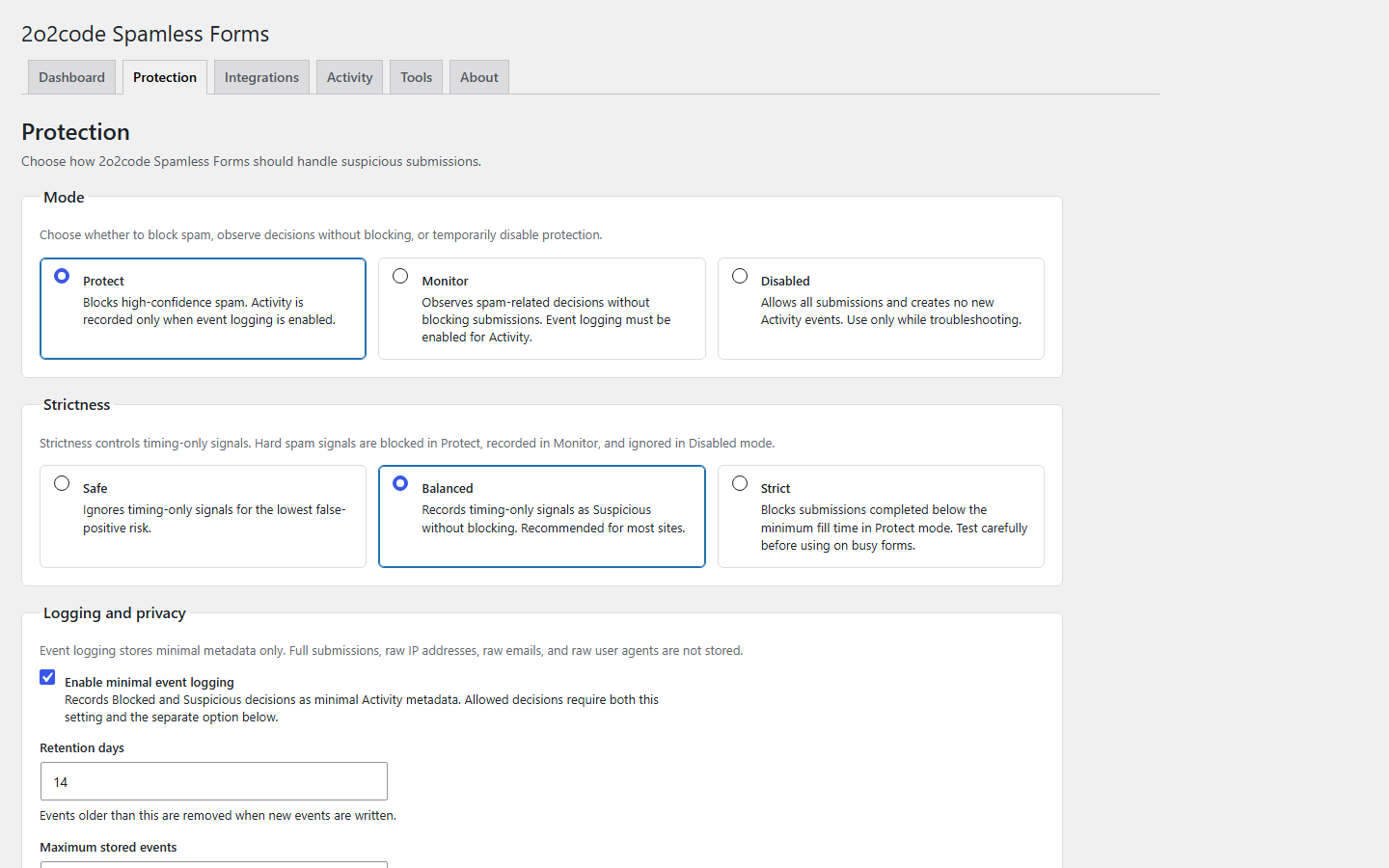Click 'Choose how 2o2code Spamless Forms' subtitle
Viewport: 1389px width, 868px height.
(x=252, y=162)
